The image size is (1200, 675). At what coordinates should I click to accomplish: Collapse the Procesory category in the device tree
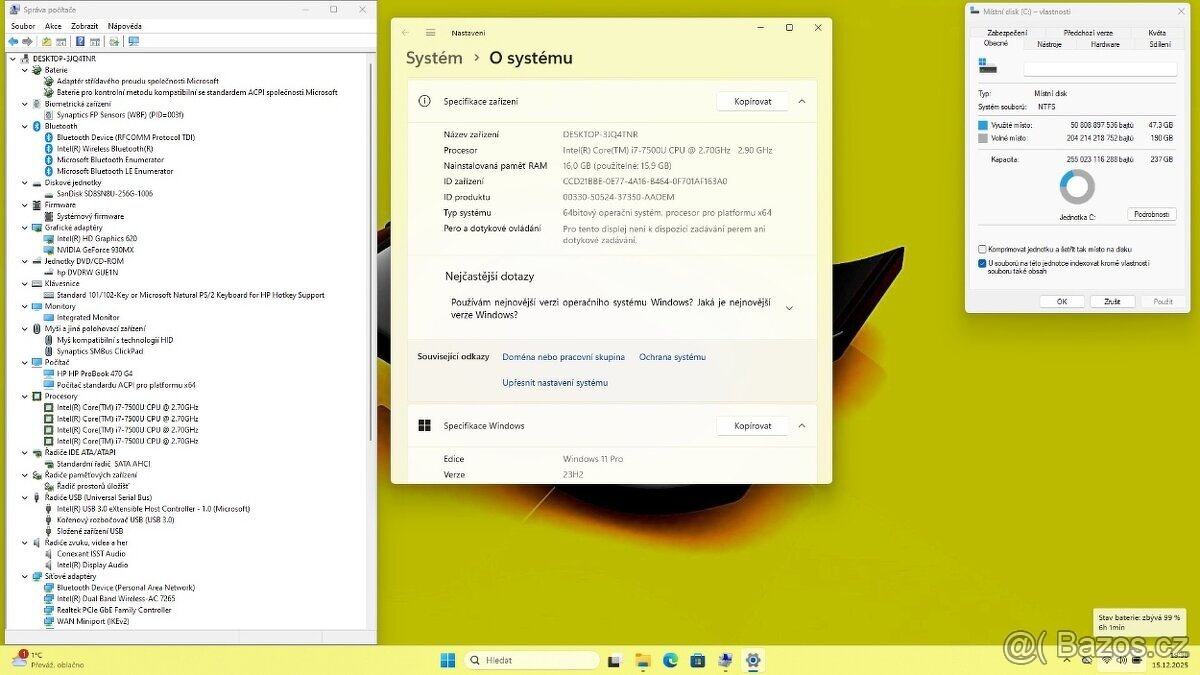[x=22, y=396]
